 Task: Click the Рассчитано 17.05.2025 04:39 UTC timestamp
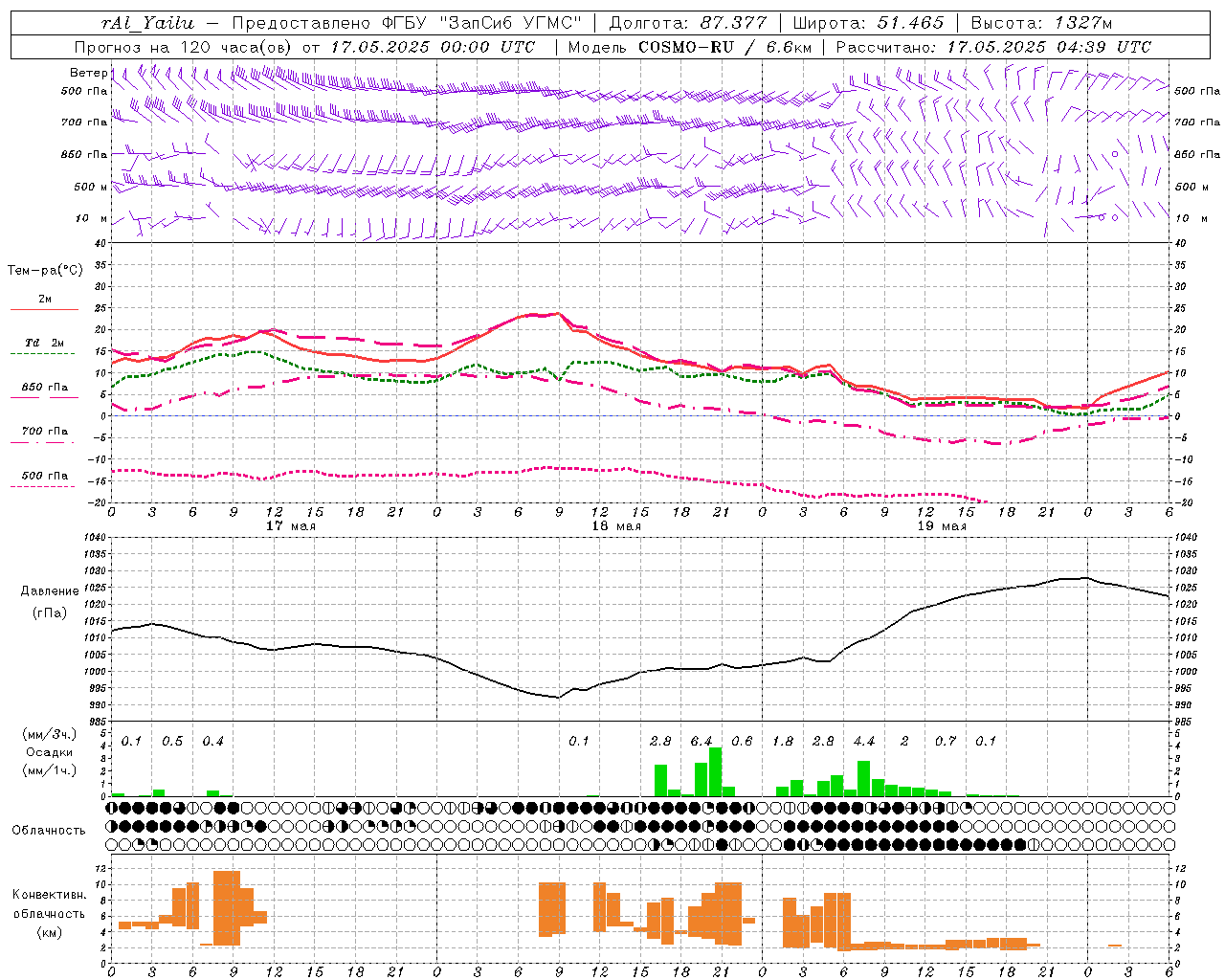993,47
